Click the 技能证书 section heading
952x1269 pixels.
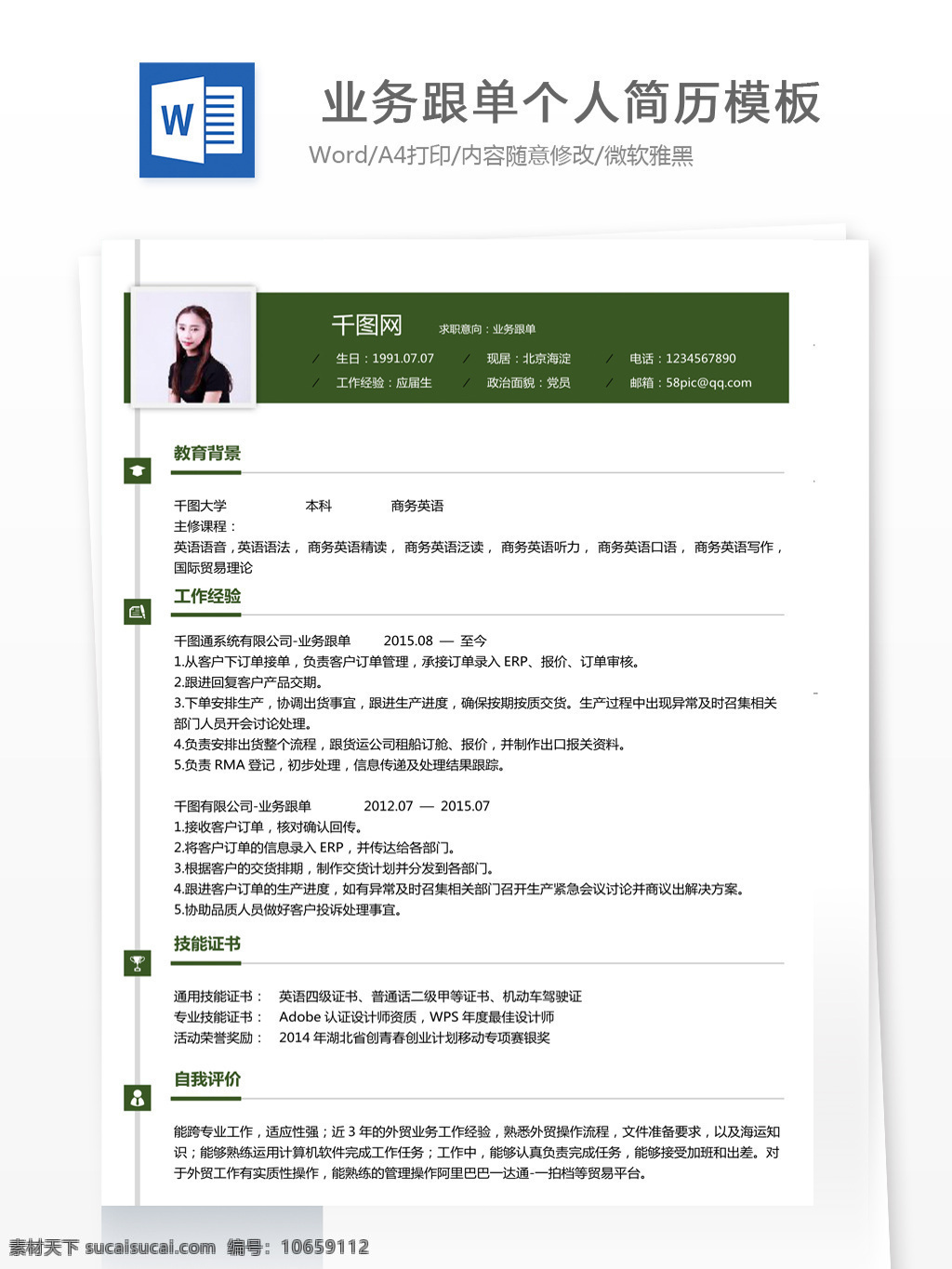point(207,944)
